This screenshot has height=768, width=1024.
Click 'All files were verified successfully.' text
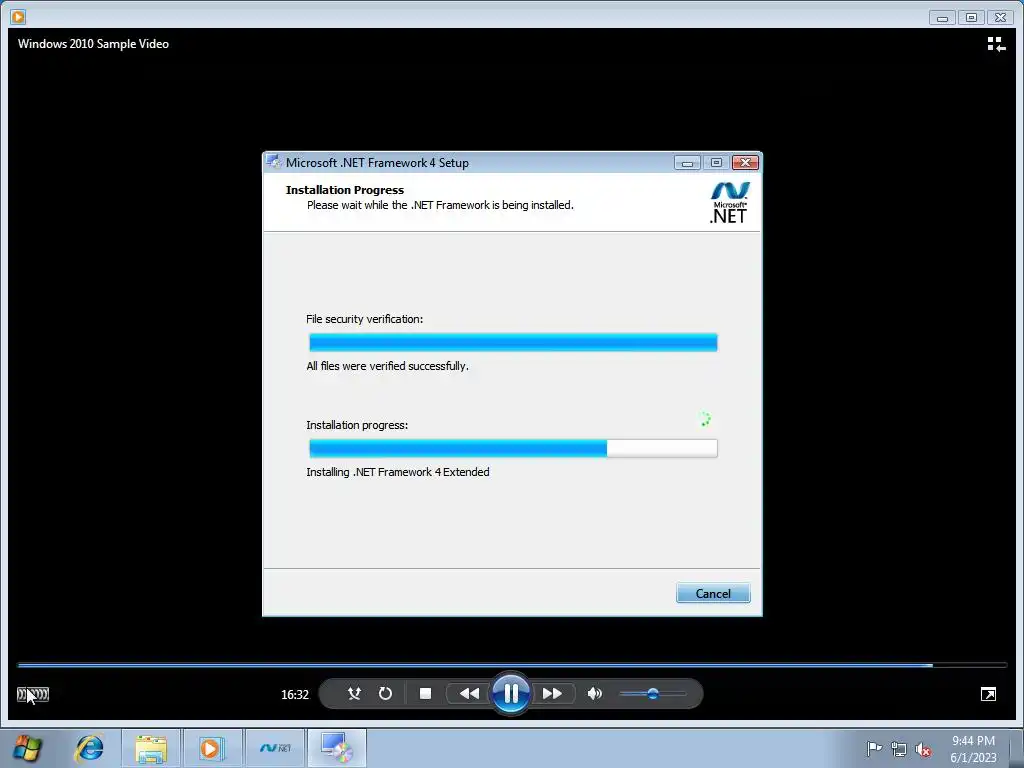coord(387,366)
